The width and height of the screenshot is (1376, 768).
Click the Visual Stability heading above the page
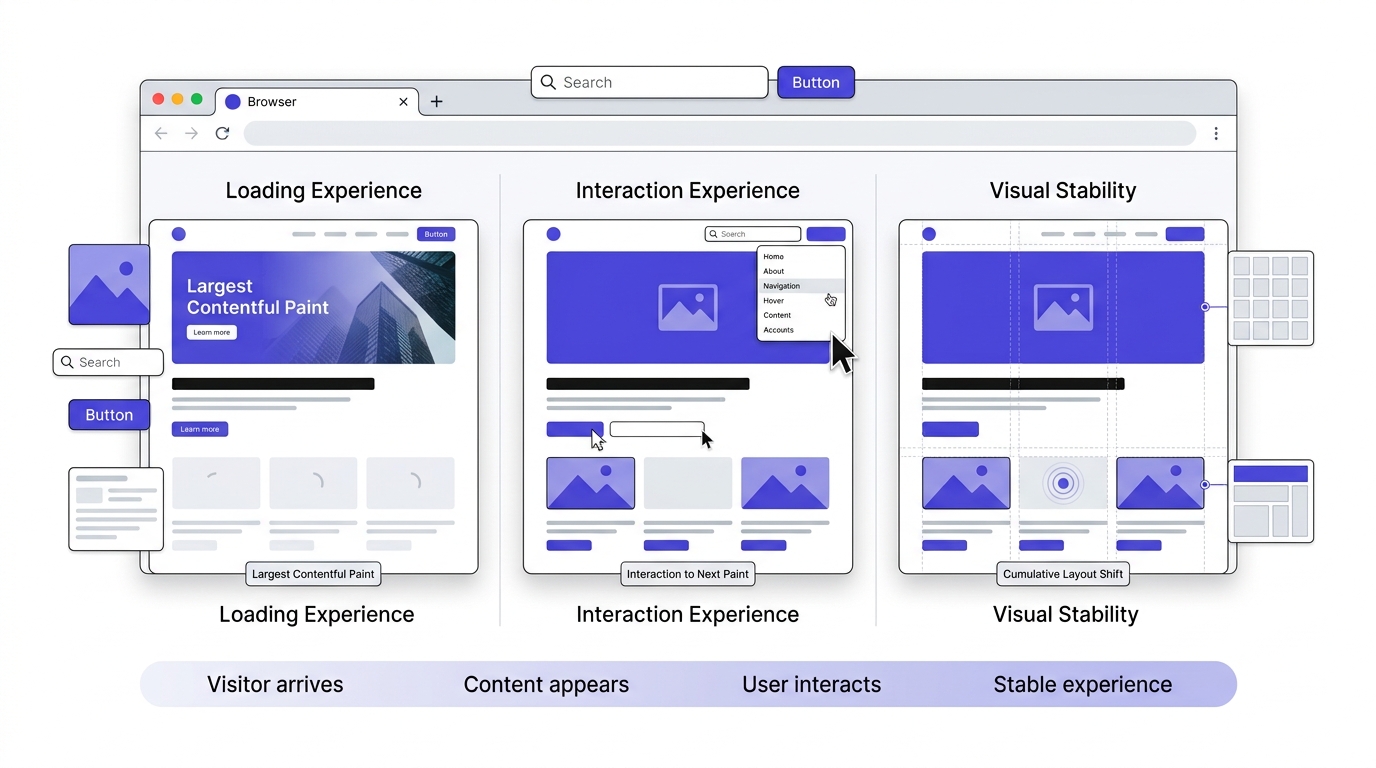pyautogui.click(x=1063, y=191)
